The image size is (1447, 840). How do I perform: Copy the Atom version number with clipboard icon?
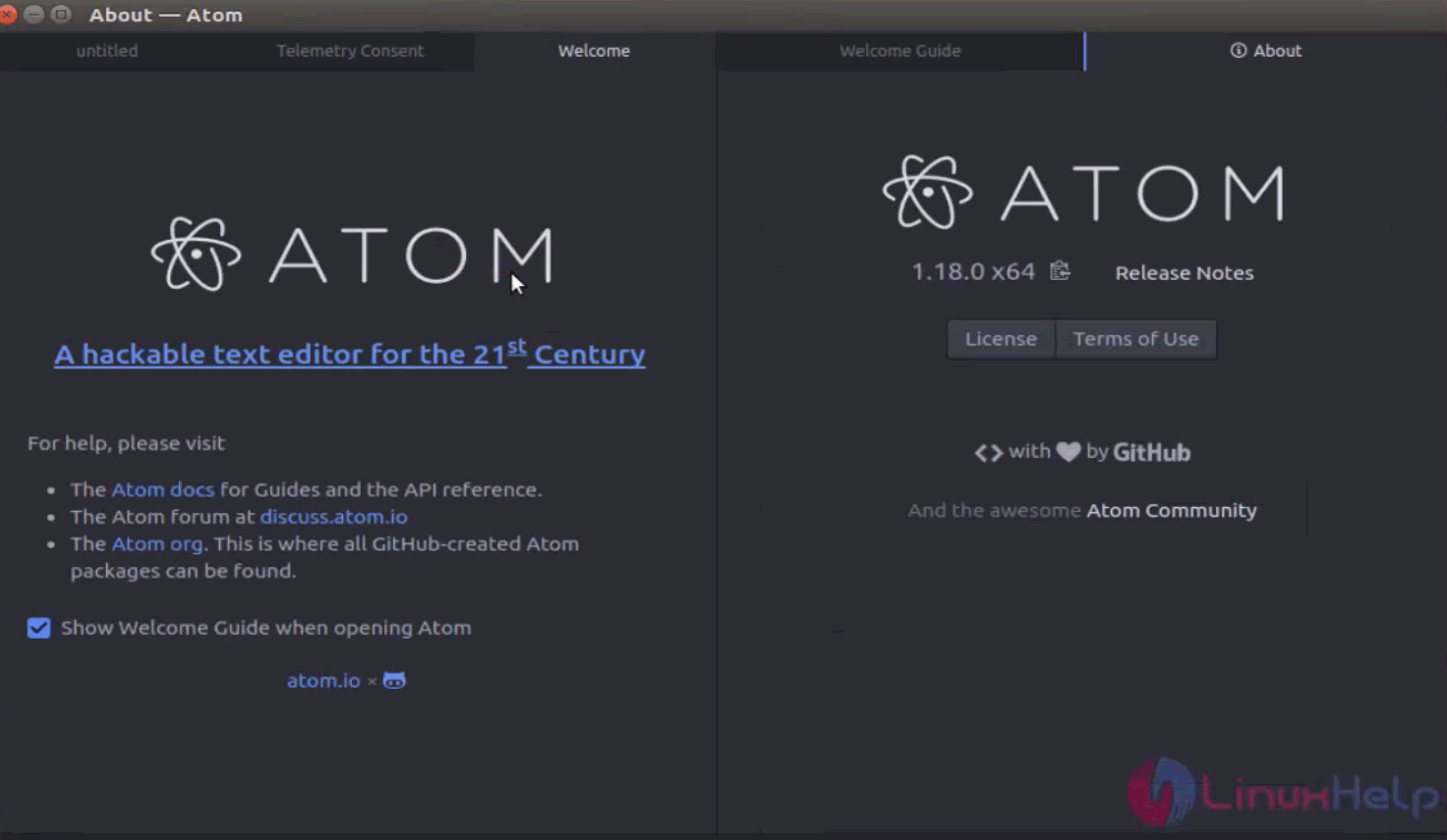pos(1060,270)
